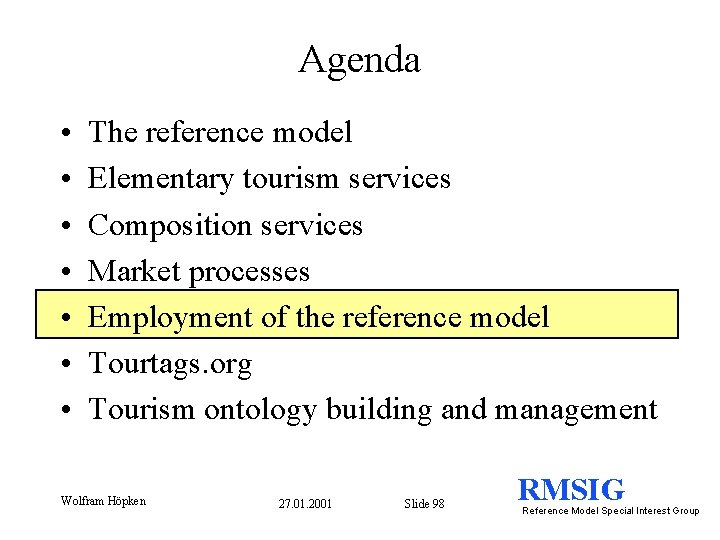Click the 'Slide 98' footer label
Viewport: 720px width, 540px height.
pos(424,504)
